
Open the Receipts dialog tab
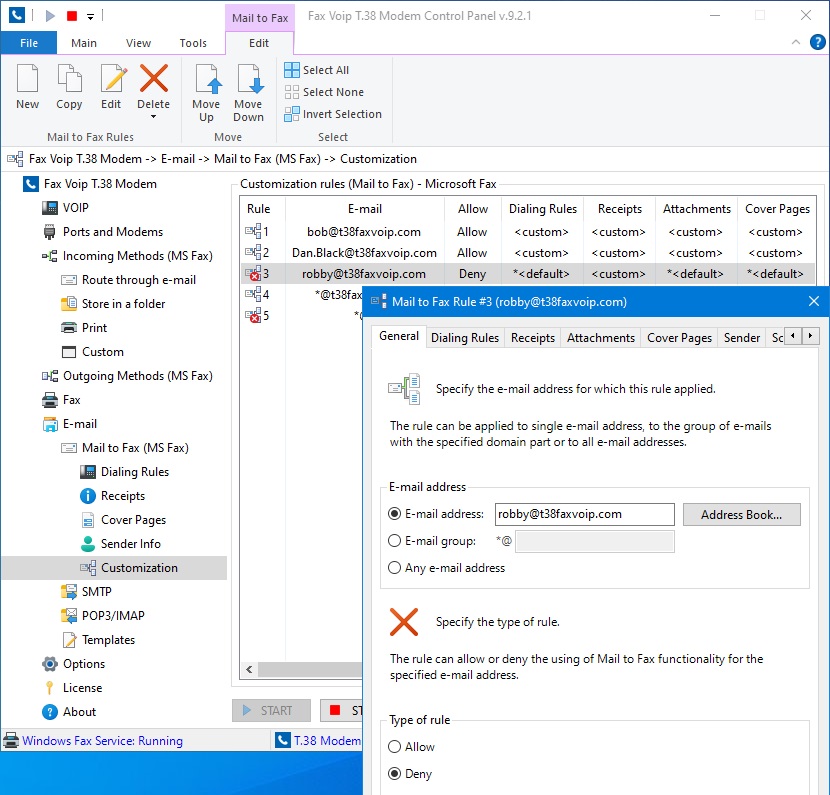click(x=533, y=338)
